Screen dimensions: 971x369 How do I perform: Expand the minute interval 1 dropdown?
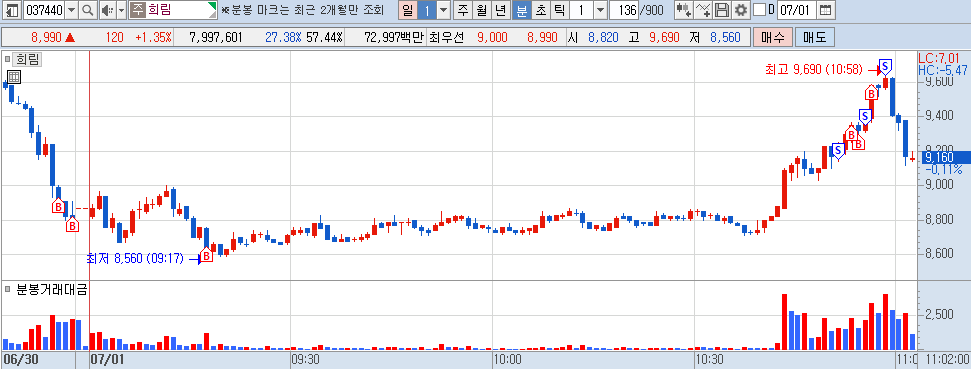point(600,10)
